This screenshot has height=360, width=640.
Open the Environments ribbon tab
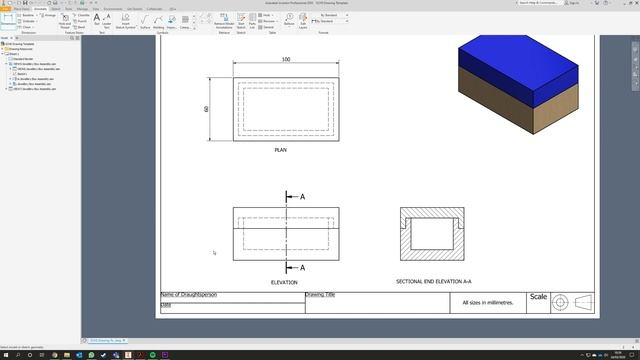113,9
